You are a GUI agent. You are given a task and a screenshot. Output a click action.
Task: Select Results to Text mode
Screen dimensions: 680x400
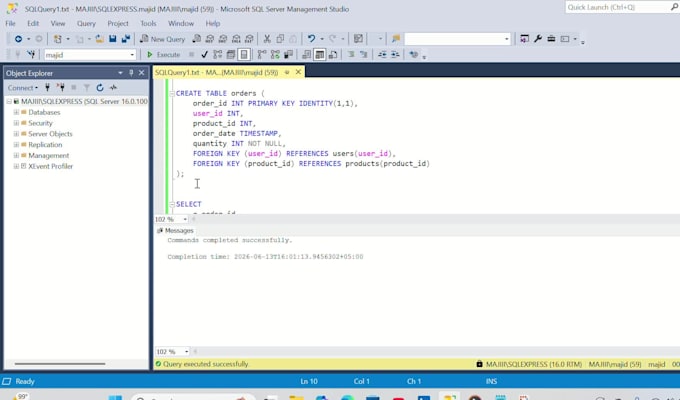coord(306,55)
